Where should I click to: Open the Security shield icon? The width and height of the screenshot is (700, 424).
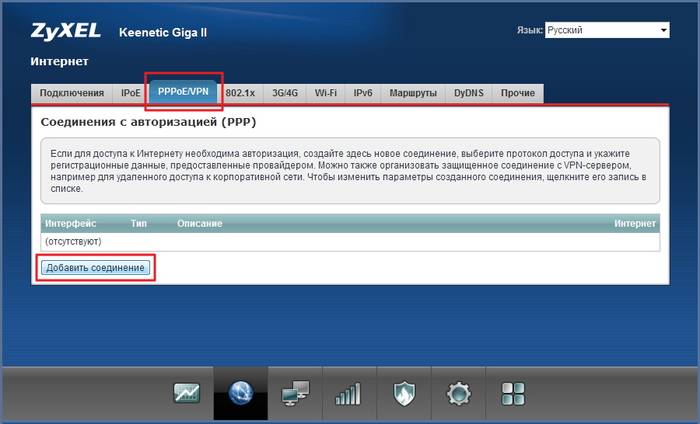[x=404, y=393]
